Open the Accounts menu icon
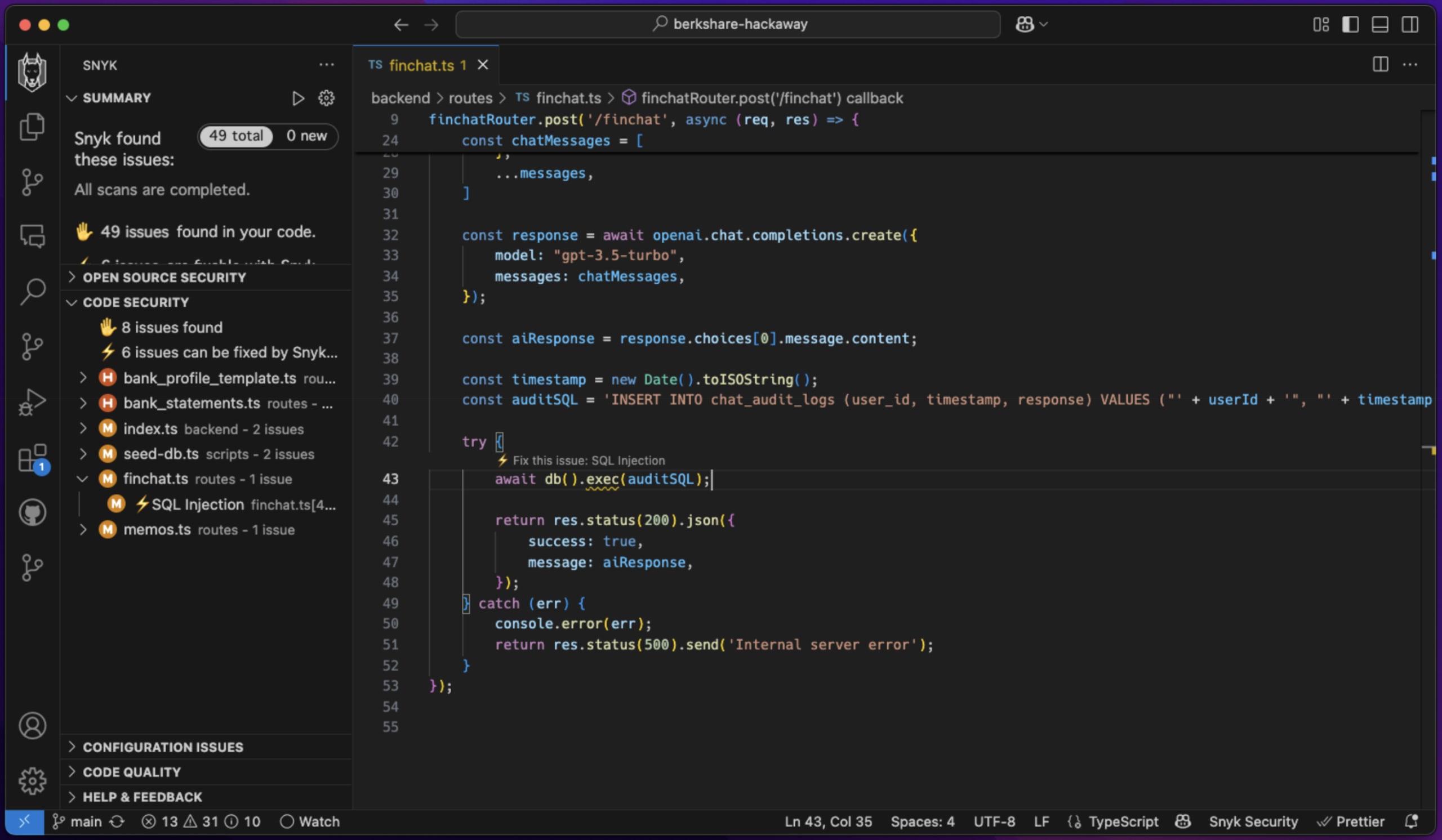This screenshot has height=840, width=1442. tap(32, 726)
